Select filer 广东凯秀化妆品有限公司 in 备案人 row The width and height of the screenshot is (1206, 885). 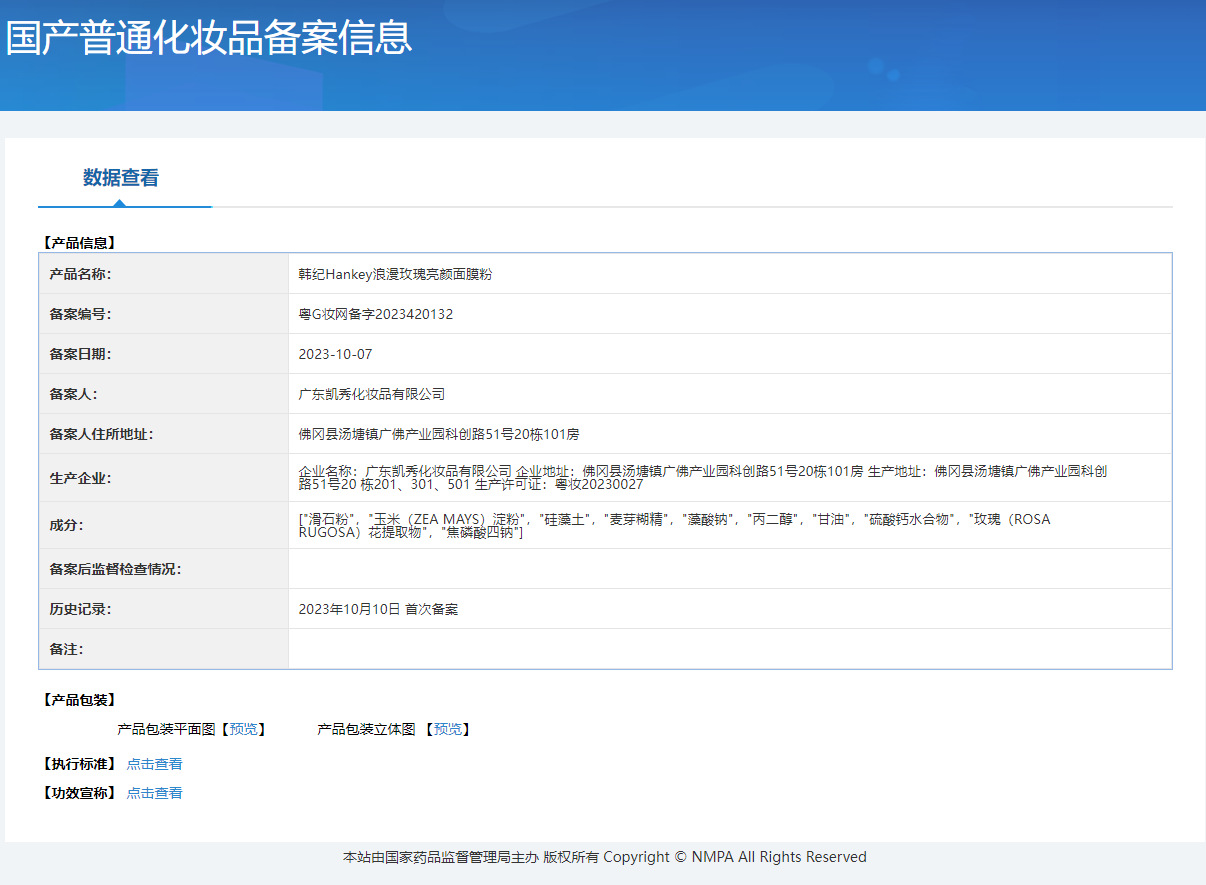tap(372, 394)
